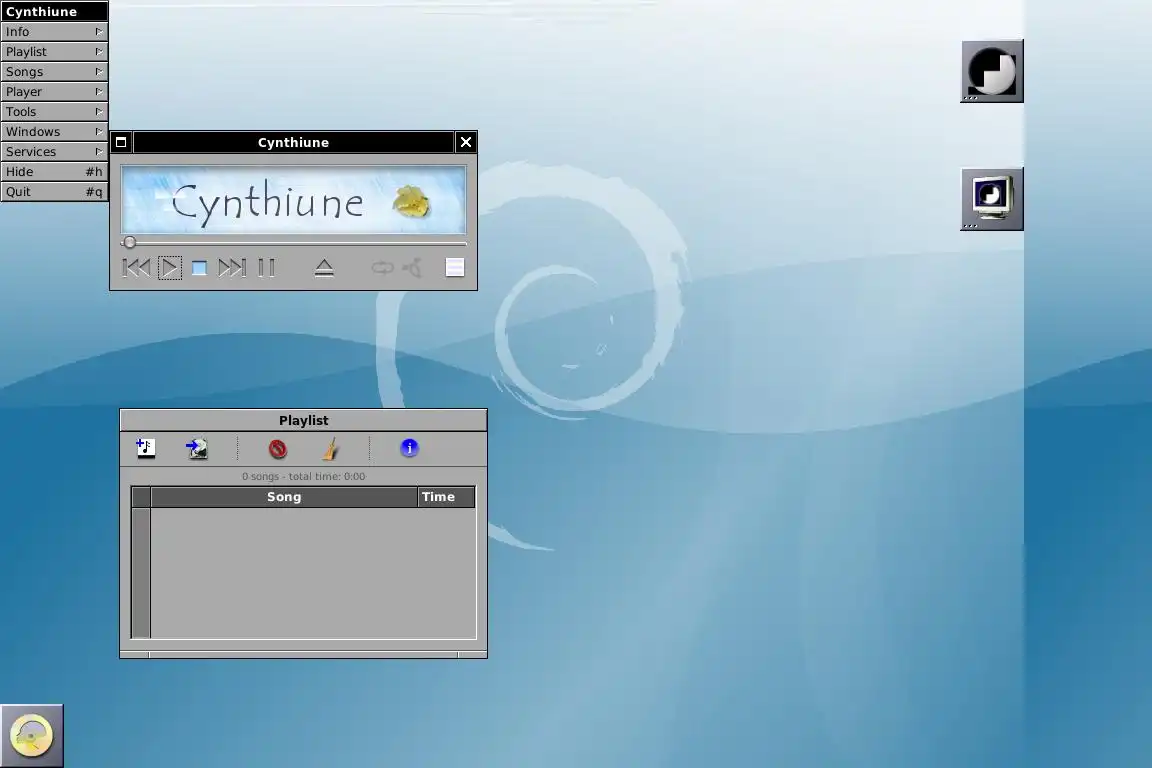The width and height of the screenshot is (1152, 768).
Task: Click the Time column header
Action: point(446,497)
